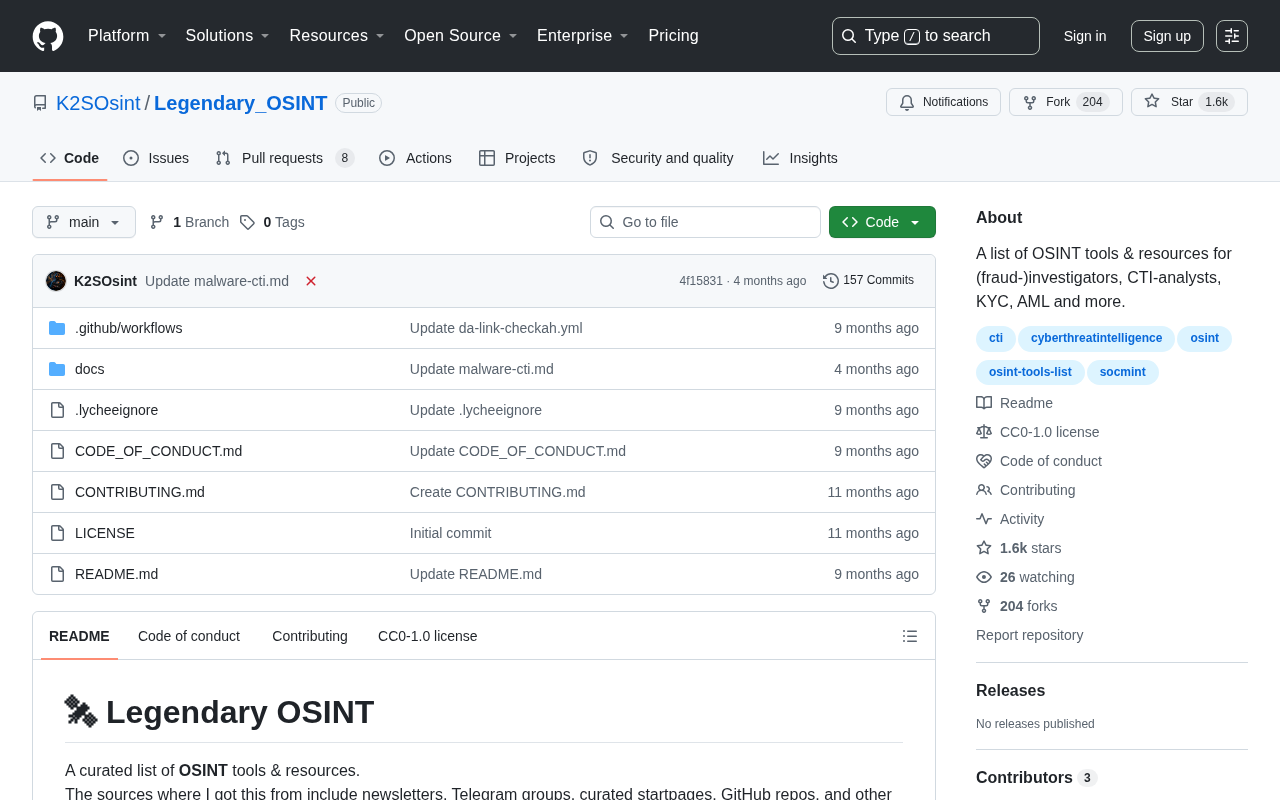The height and width of the screenshot is (800, 1280).
Task: Go to the GitHub homepage logo
Action: [x=48, y=36]
